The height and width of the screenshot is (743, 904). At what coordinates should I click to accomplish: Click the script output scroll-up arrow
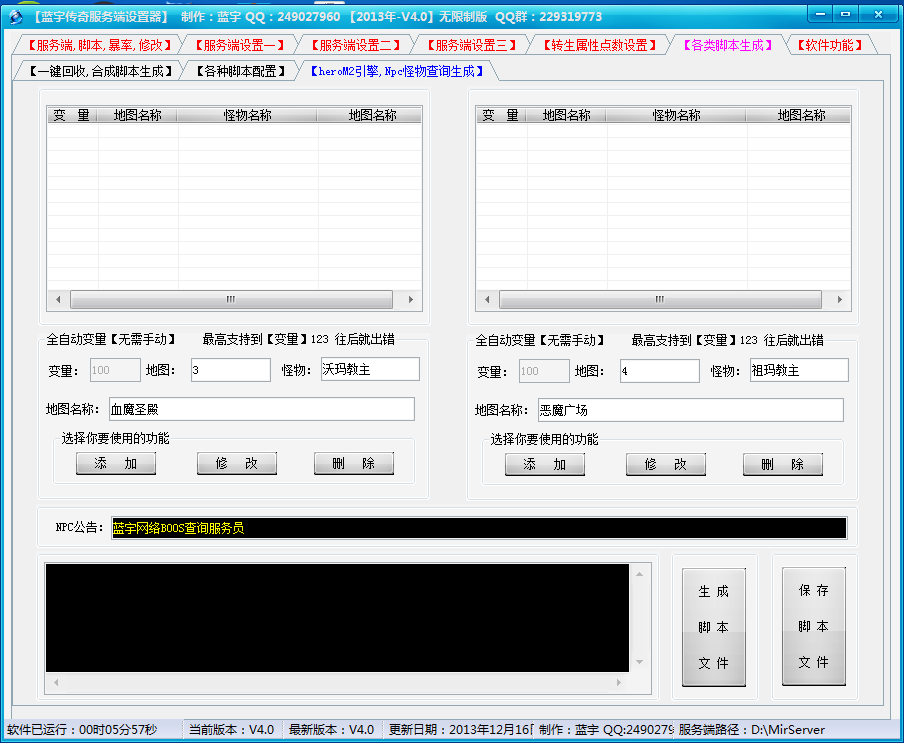pyautogui.click(x=639, y=574)
